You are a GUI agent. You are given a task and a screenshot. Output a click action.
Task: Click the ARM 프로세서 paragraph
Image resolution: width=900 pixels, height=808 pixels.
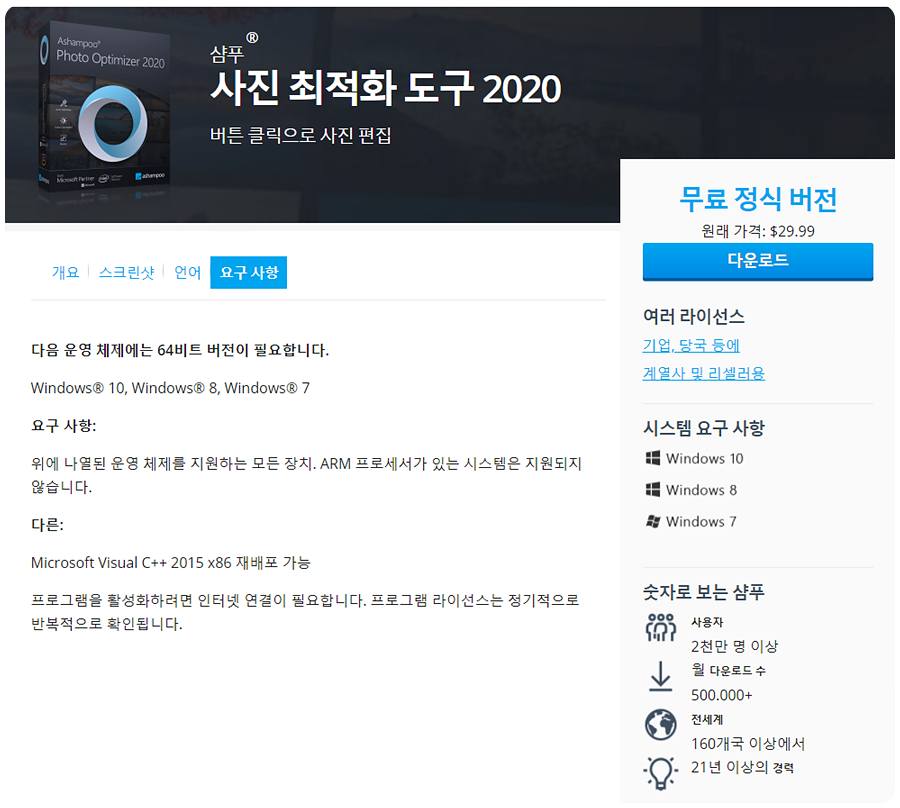pos(307,475)
